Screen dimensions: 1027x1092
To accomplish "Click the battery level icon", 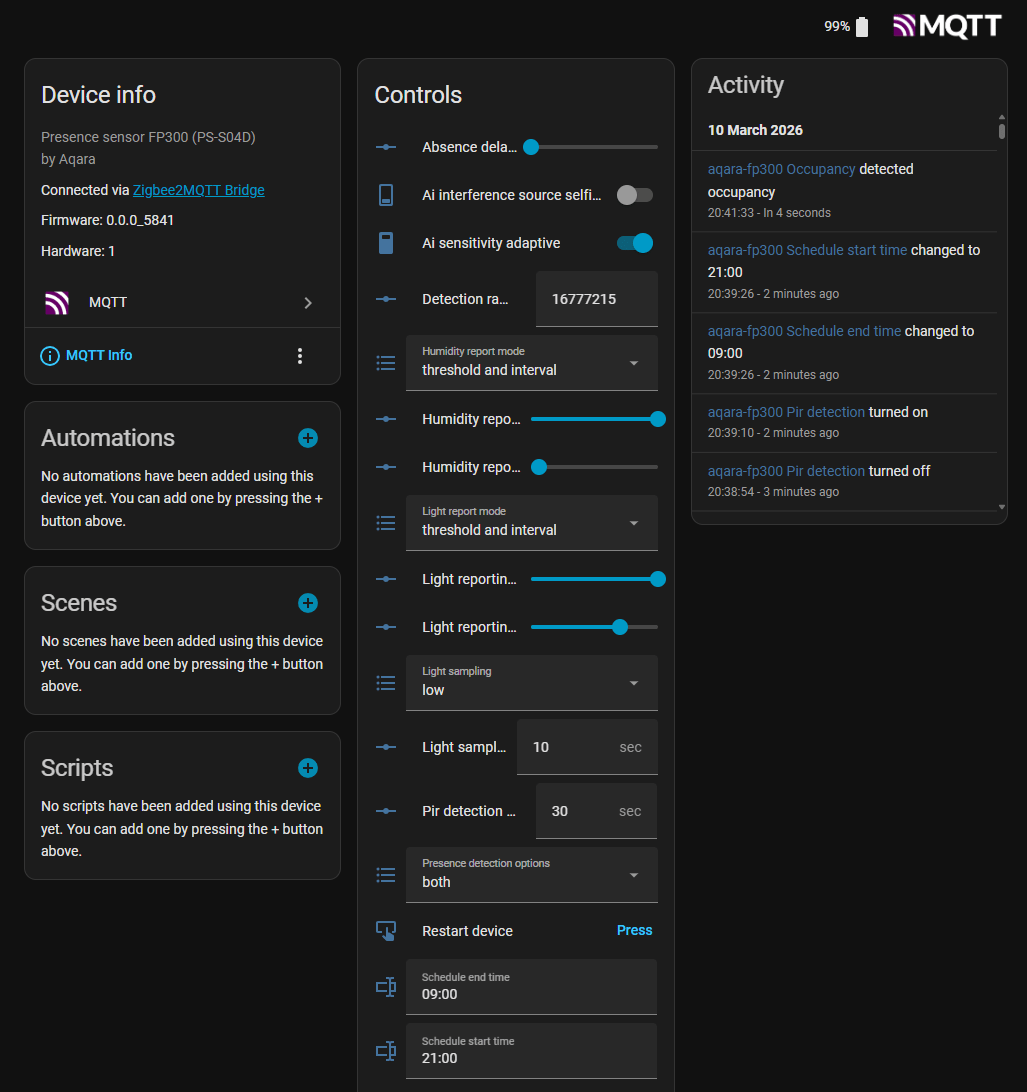I will click(862, 27).
